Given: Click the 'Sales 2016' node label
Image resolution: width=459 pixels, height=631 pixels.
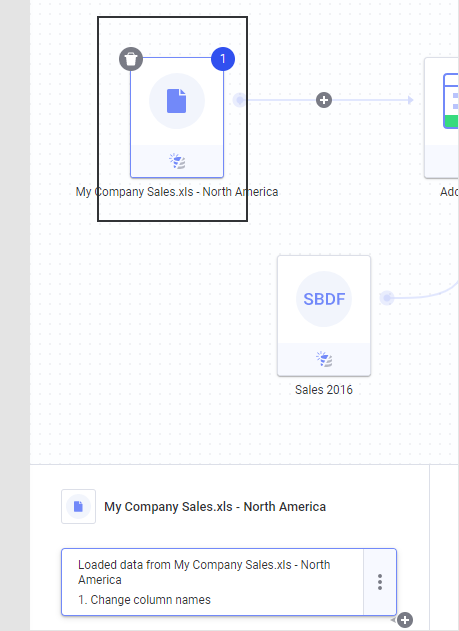Looking at the screenshot, I should coord(324,390).
